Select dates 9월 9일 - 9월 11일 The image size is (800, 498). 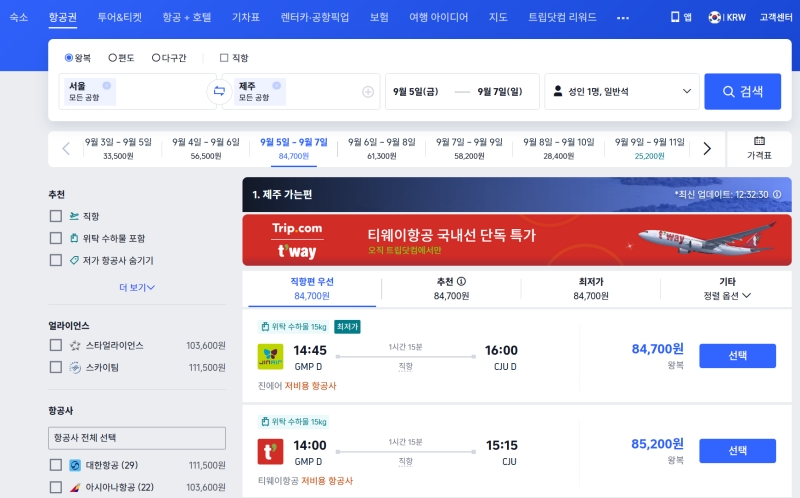click(x=649, y=148)
